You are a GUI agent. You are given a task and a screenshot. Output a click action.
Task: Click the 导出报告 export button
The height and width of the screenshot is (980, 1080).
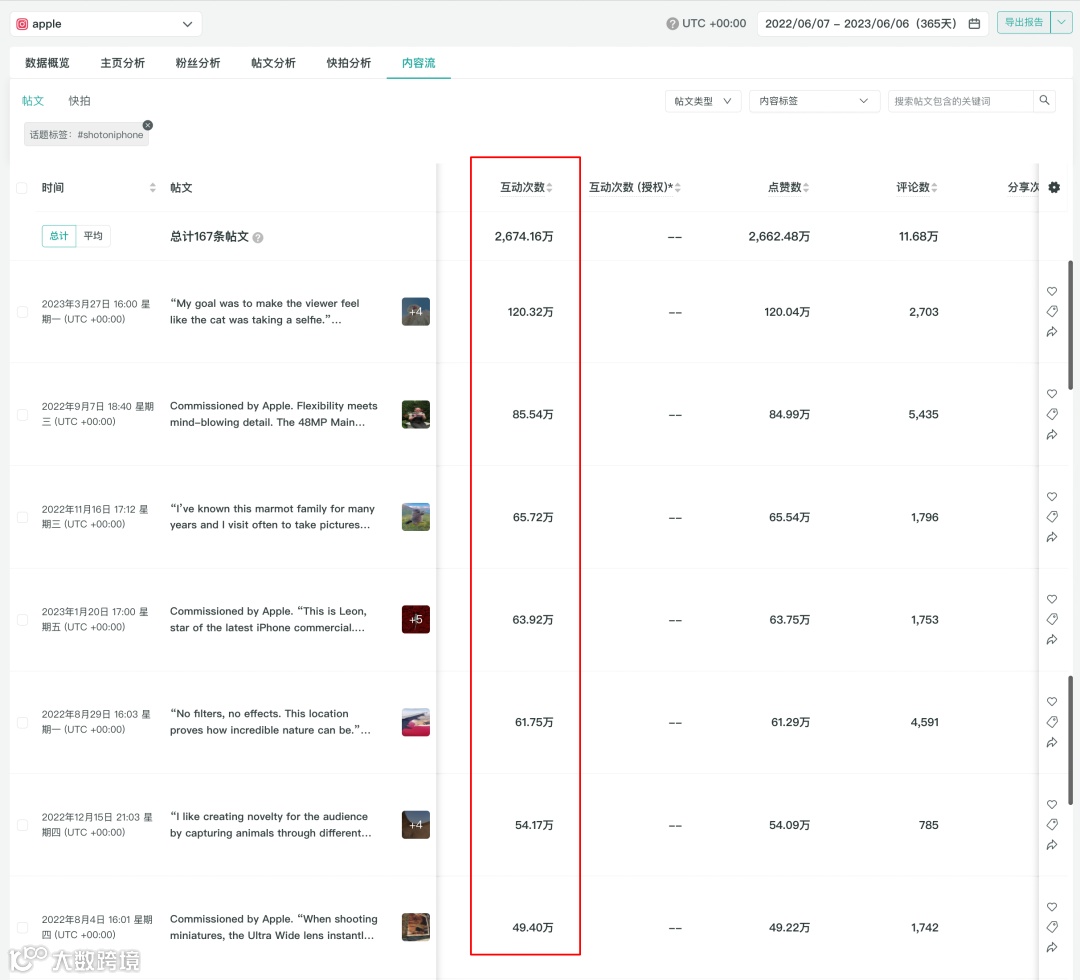point(1024,23)
